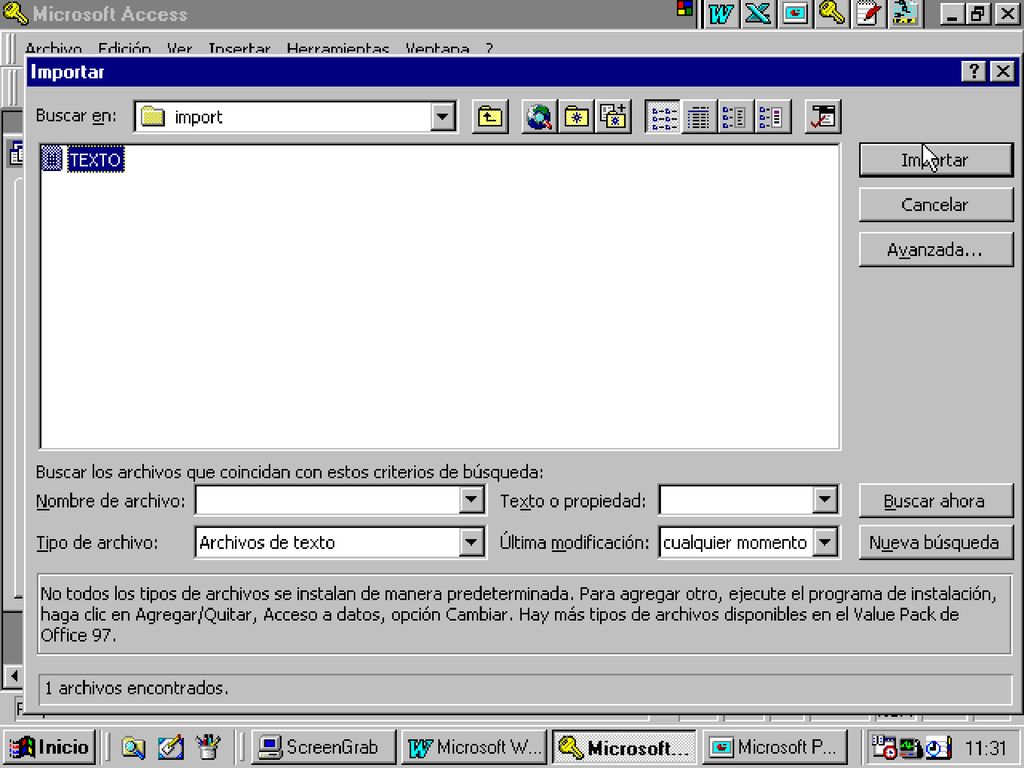
Task: Launch Excel from the Office shortcut bar
Action: 758,14
